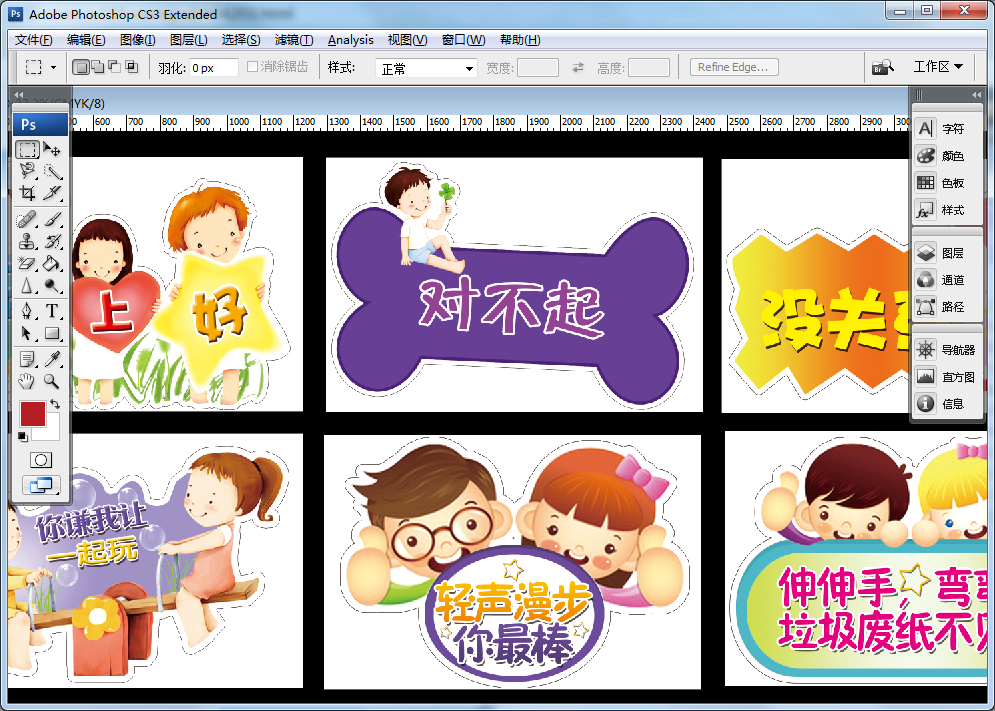Image resolution: width=995 pixels, height=711 pixels.
Task: Select the Rectangle shape tool
Action: pyautogui.click(x=52, y=333)
